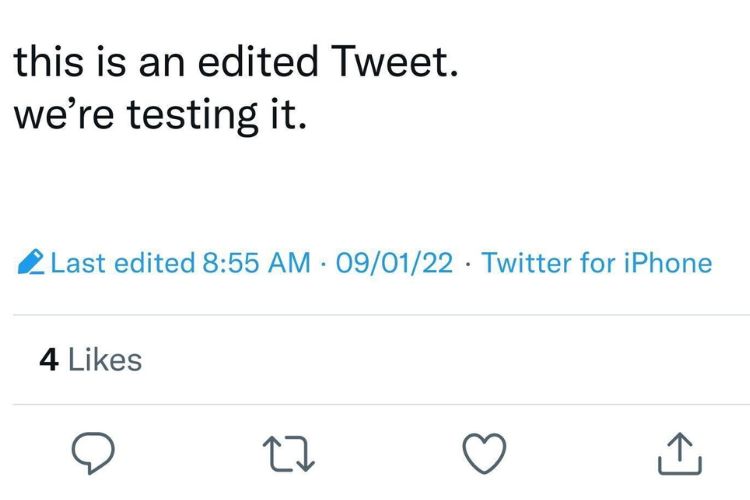This screenshot has width=750, height=500.
Task: View the "4 Likes" list
Action: pos(90,360)
